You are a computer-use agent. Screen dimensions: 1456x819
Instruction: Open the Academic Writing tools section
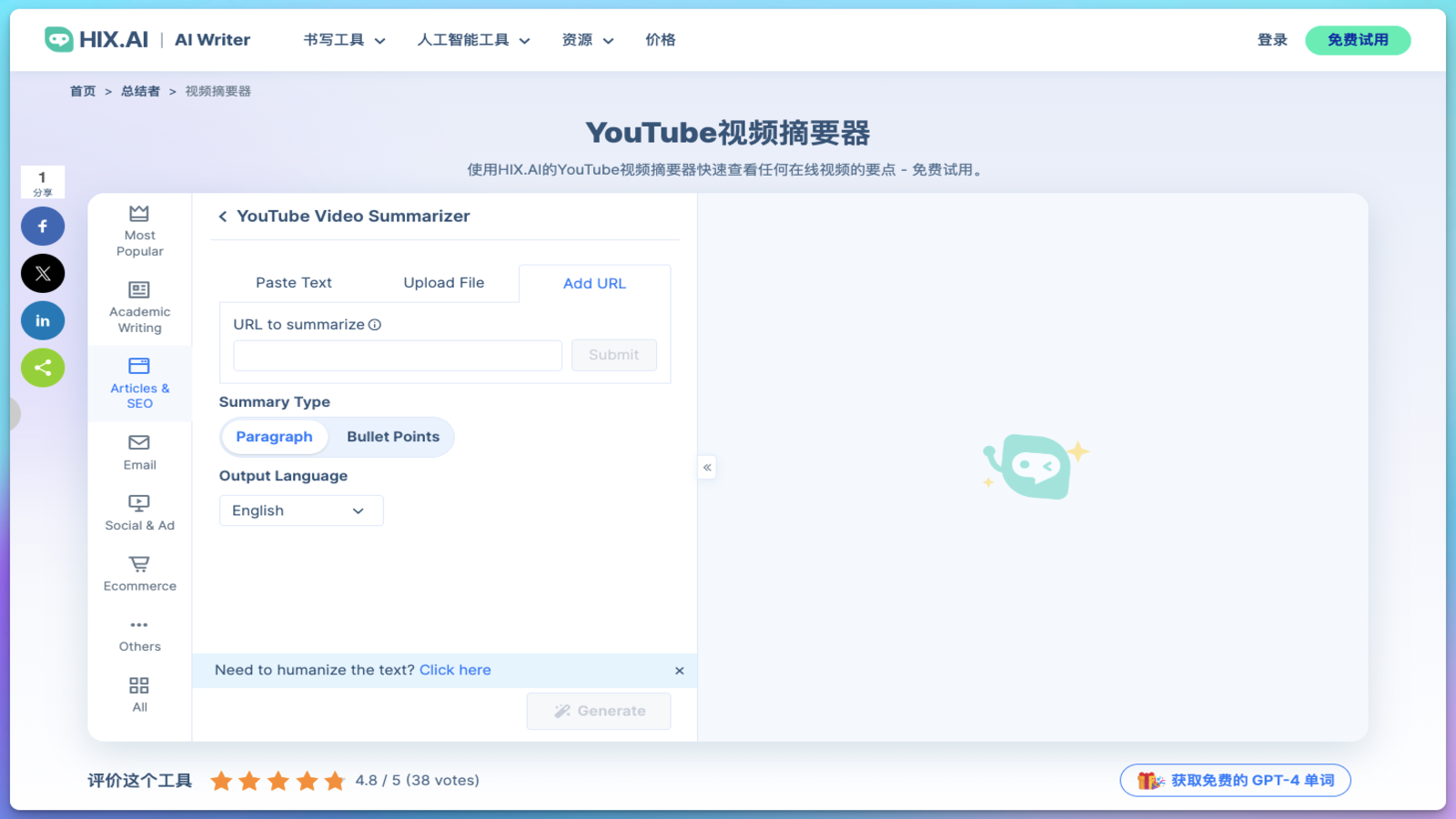tap(138, 308)
